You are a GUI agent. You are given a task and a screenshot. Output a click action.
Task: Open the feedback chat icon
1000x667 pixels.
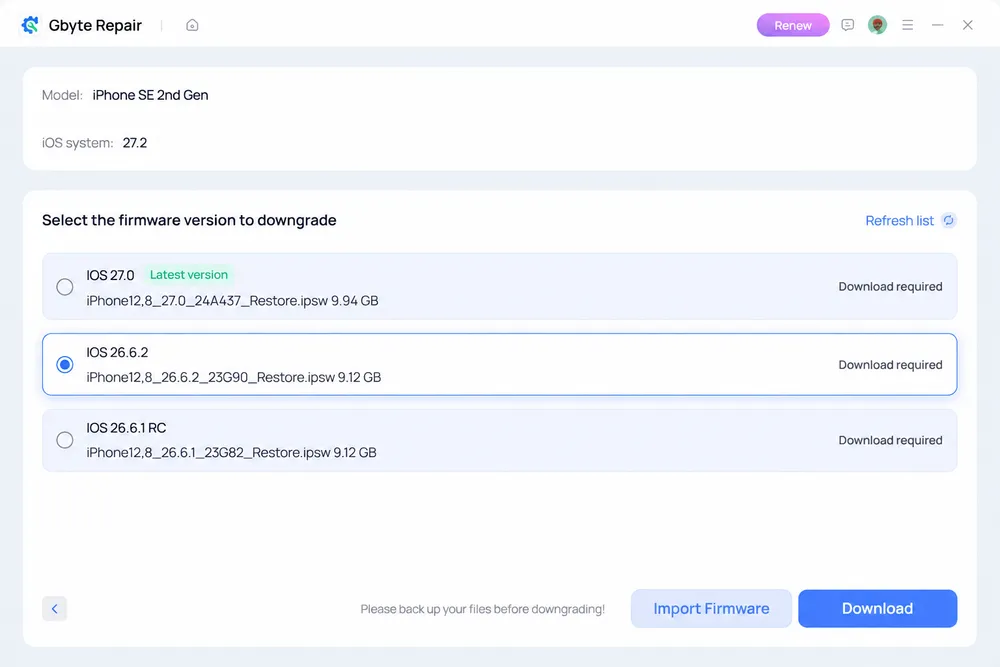tap(848, 25)
